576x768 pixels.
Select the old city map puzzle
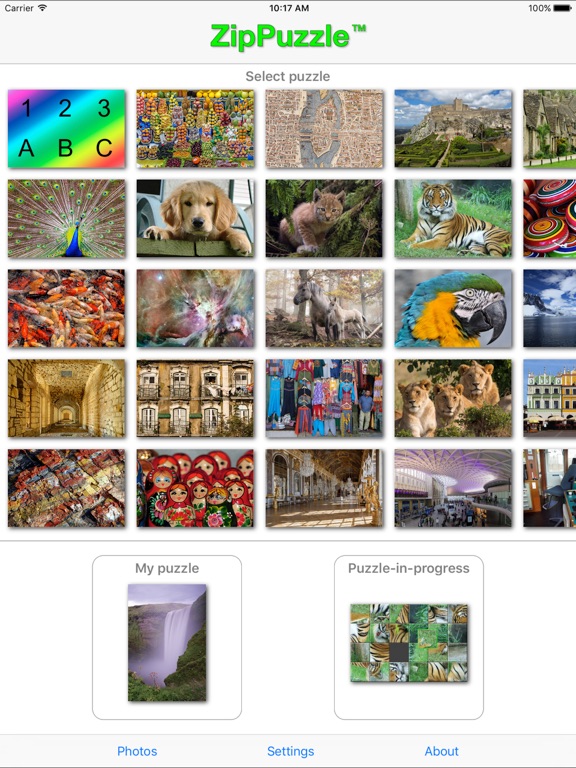click(x=324, y=128)
